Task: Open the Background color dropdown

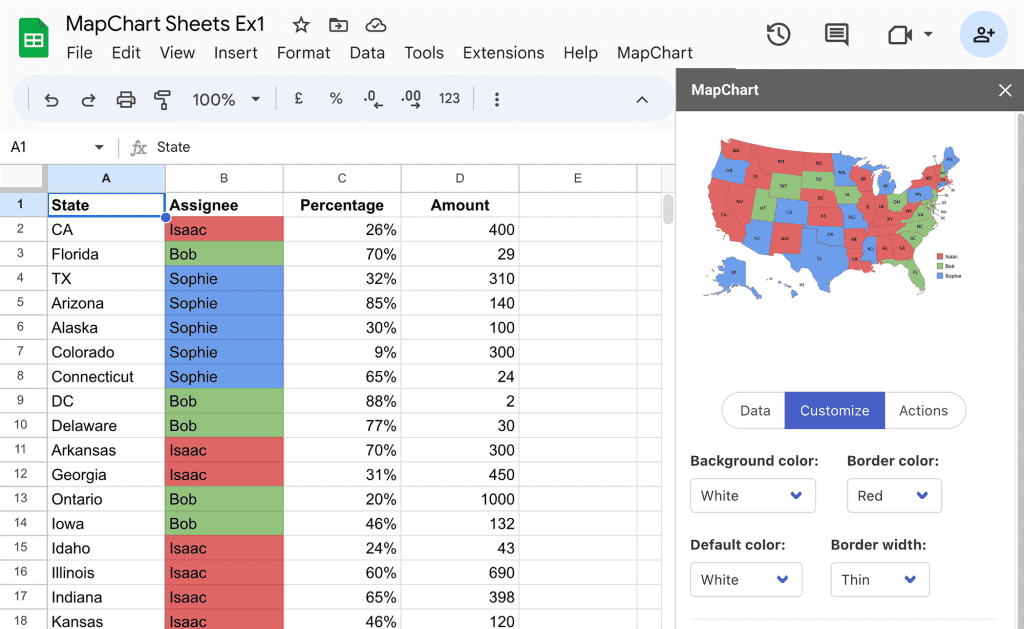Action: 752,496
